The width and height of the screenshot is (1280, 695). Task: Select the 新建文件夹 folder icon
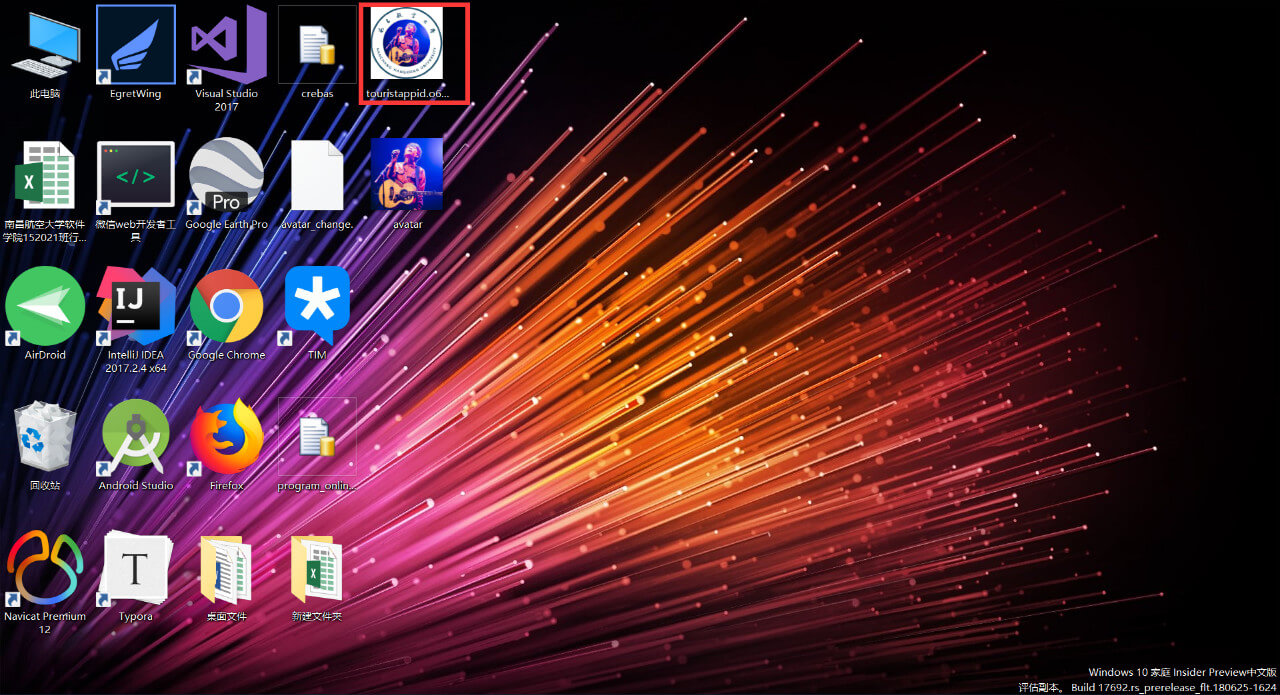pos(317,569)
